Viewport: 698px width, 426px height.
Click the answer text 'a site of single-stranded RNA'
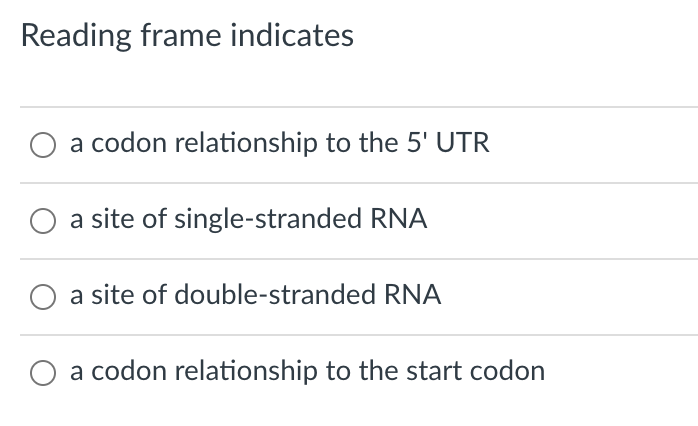click(248, 219)
